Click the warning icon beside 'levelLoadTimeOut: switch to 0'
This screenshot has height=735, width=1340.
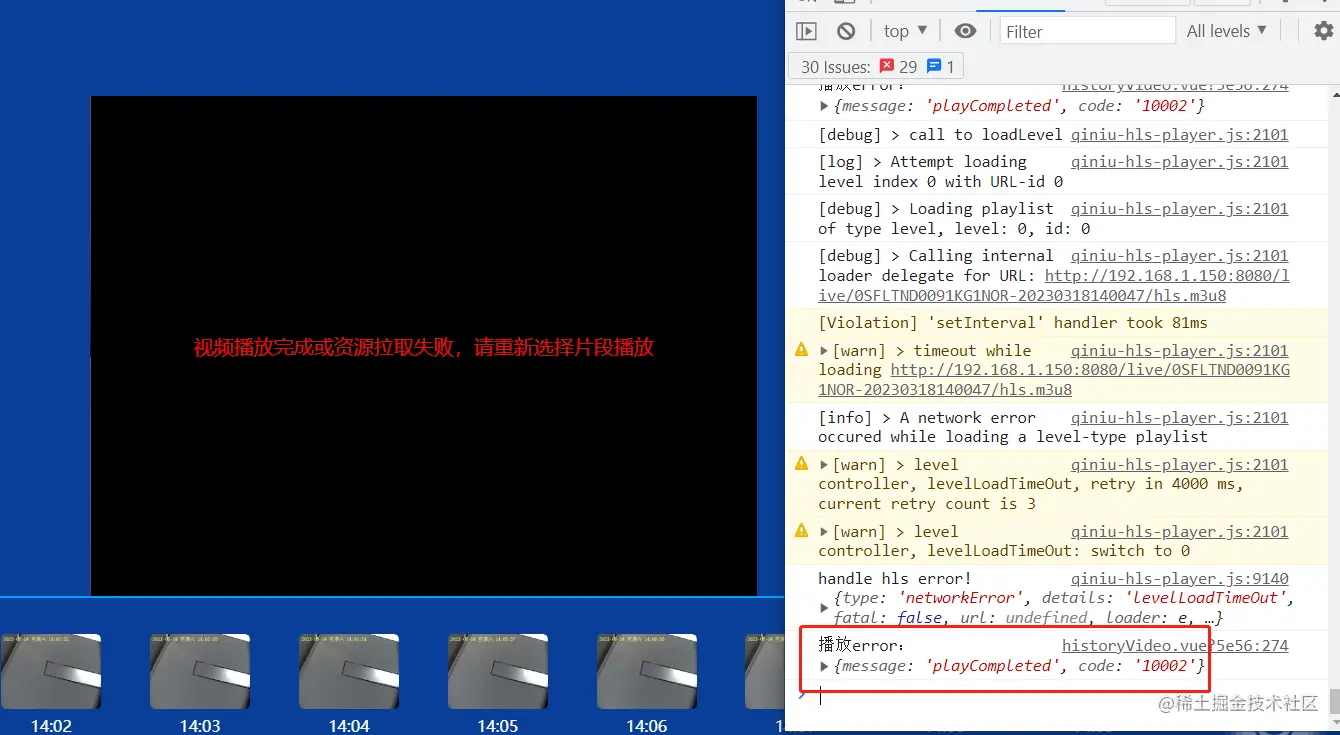point(801,531)
